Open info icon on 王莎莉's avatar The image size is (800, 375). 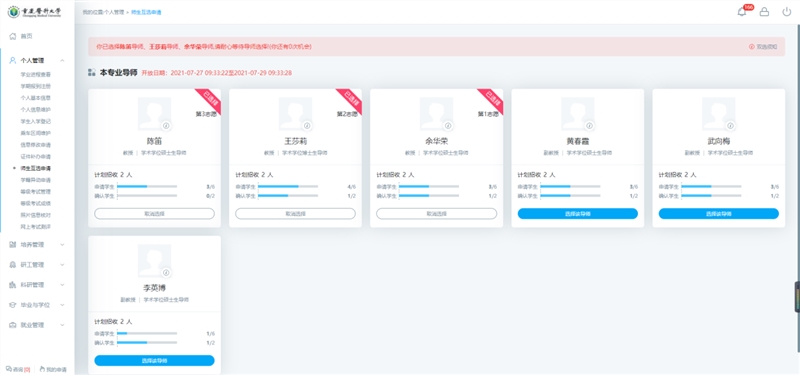pyautogui.click(x=307, y=126)
